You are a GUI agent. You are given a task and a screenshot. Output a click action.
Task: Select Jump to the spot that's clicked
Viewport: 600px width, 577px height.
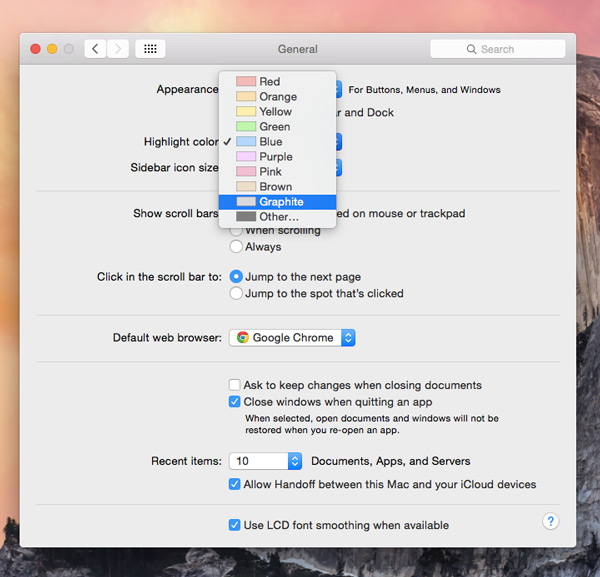pyautogui.click(x=236, y=293)
